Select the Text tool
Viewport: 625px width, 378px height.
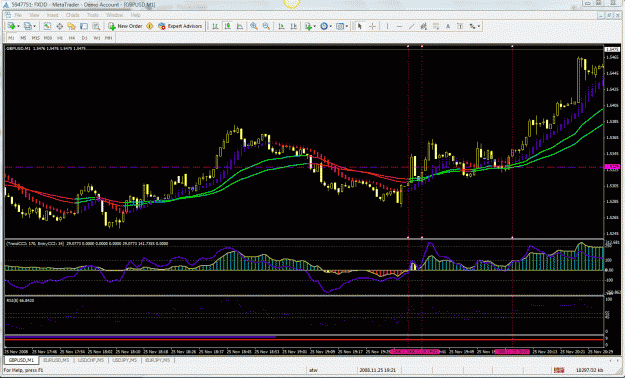click(448, 26)
